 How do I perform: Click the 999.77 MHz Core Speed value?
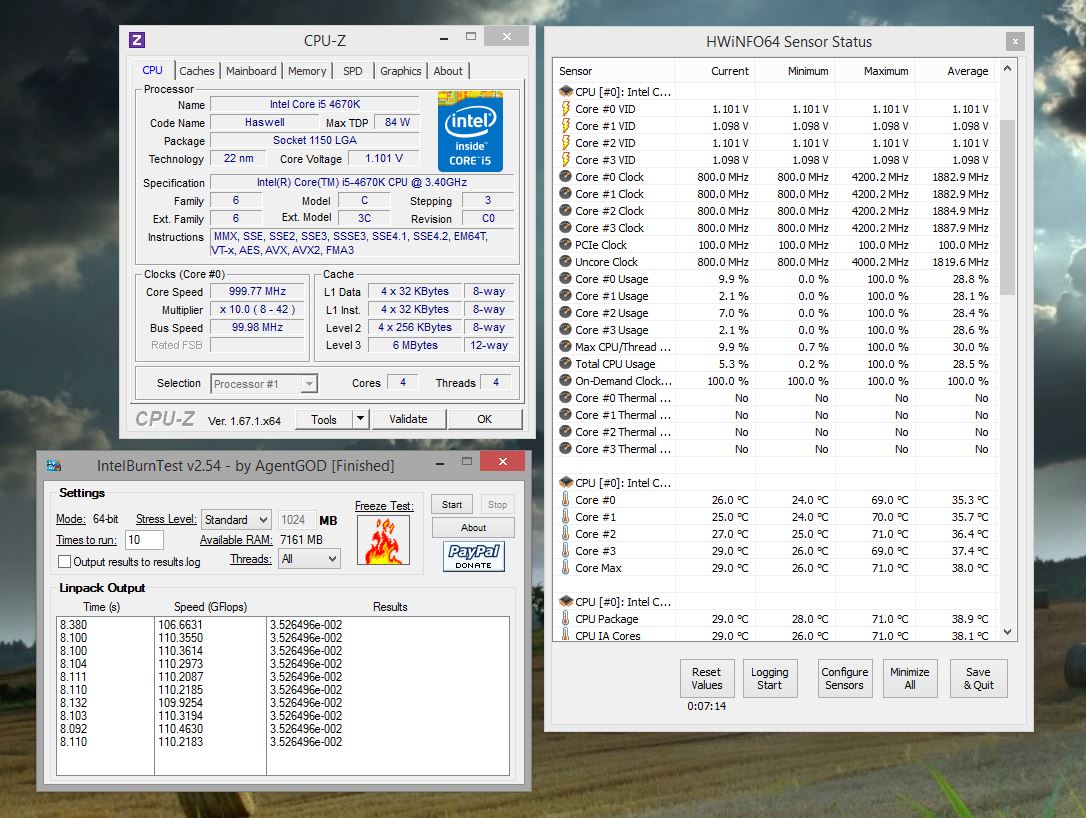pyautogui.click(x=257, y=292)
